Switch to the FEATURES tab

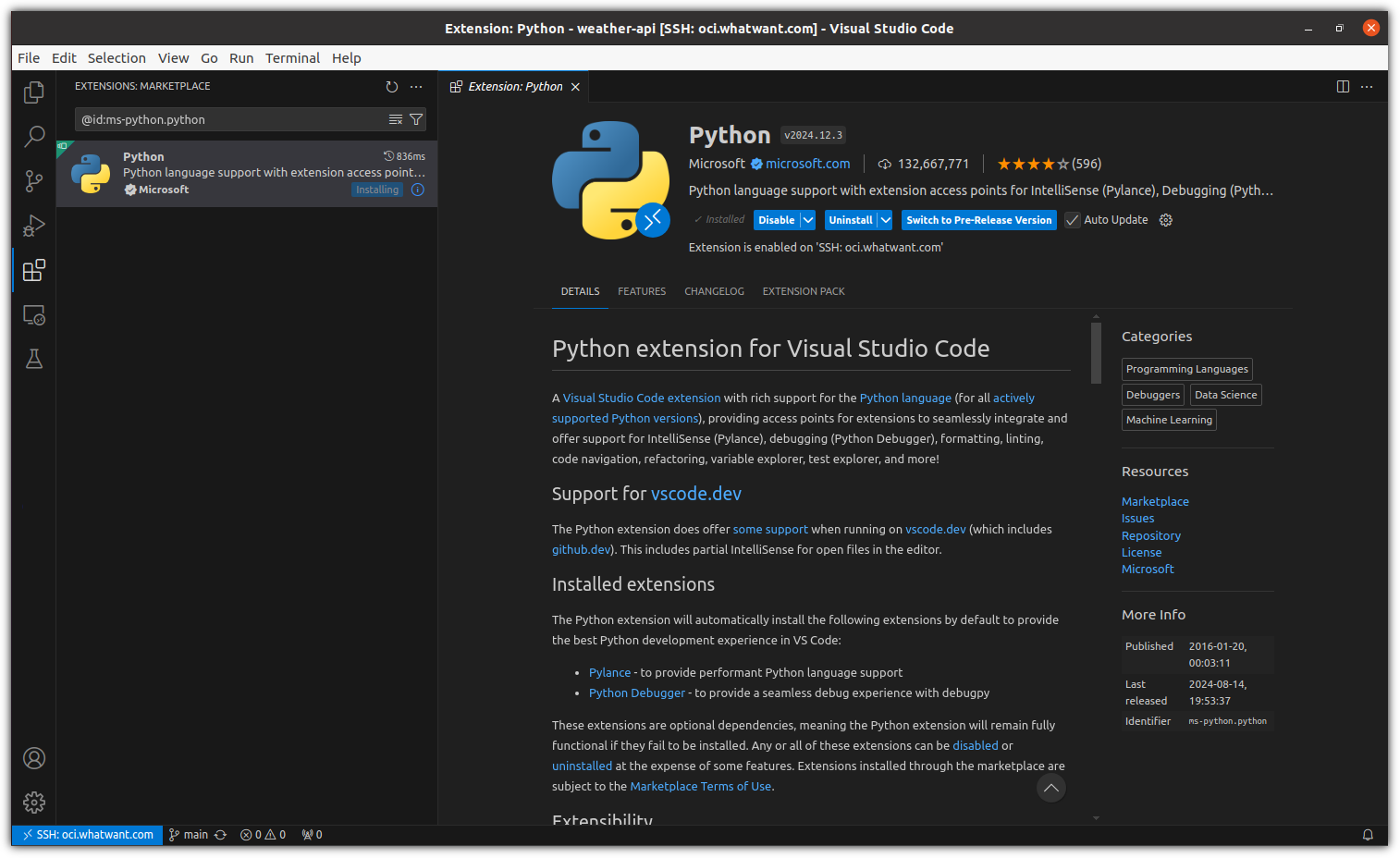tap(642, 291)
